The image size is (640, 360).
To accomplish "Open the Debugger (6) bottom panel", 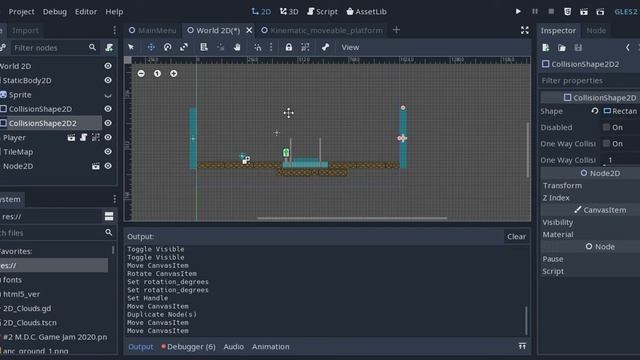I will pos(188,347).
